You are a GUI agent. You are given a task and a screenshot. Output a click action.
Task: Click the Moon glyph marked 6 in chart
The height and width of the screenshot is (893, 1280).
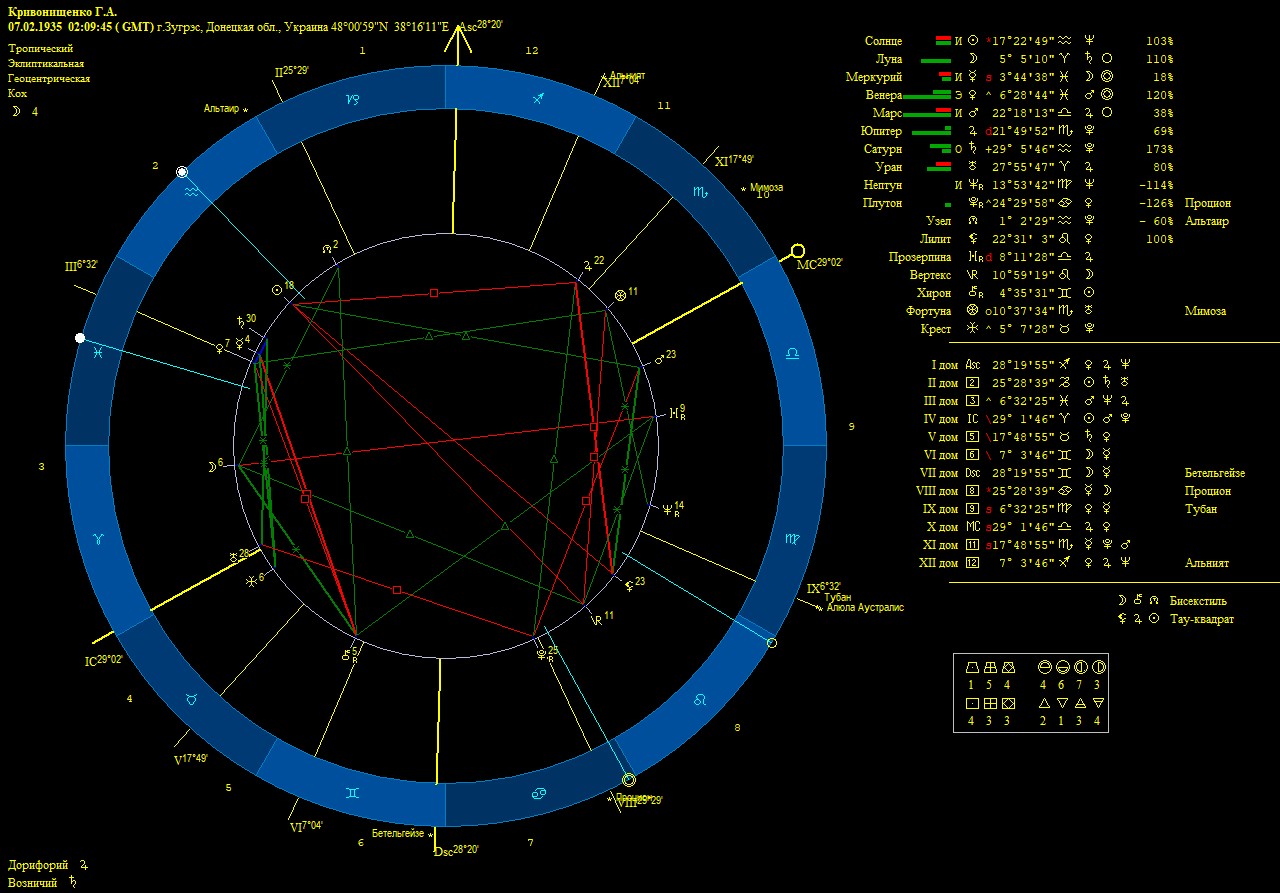(210, 465)
